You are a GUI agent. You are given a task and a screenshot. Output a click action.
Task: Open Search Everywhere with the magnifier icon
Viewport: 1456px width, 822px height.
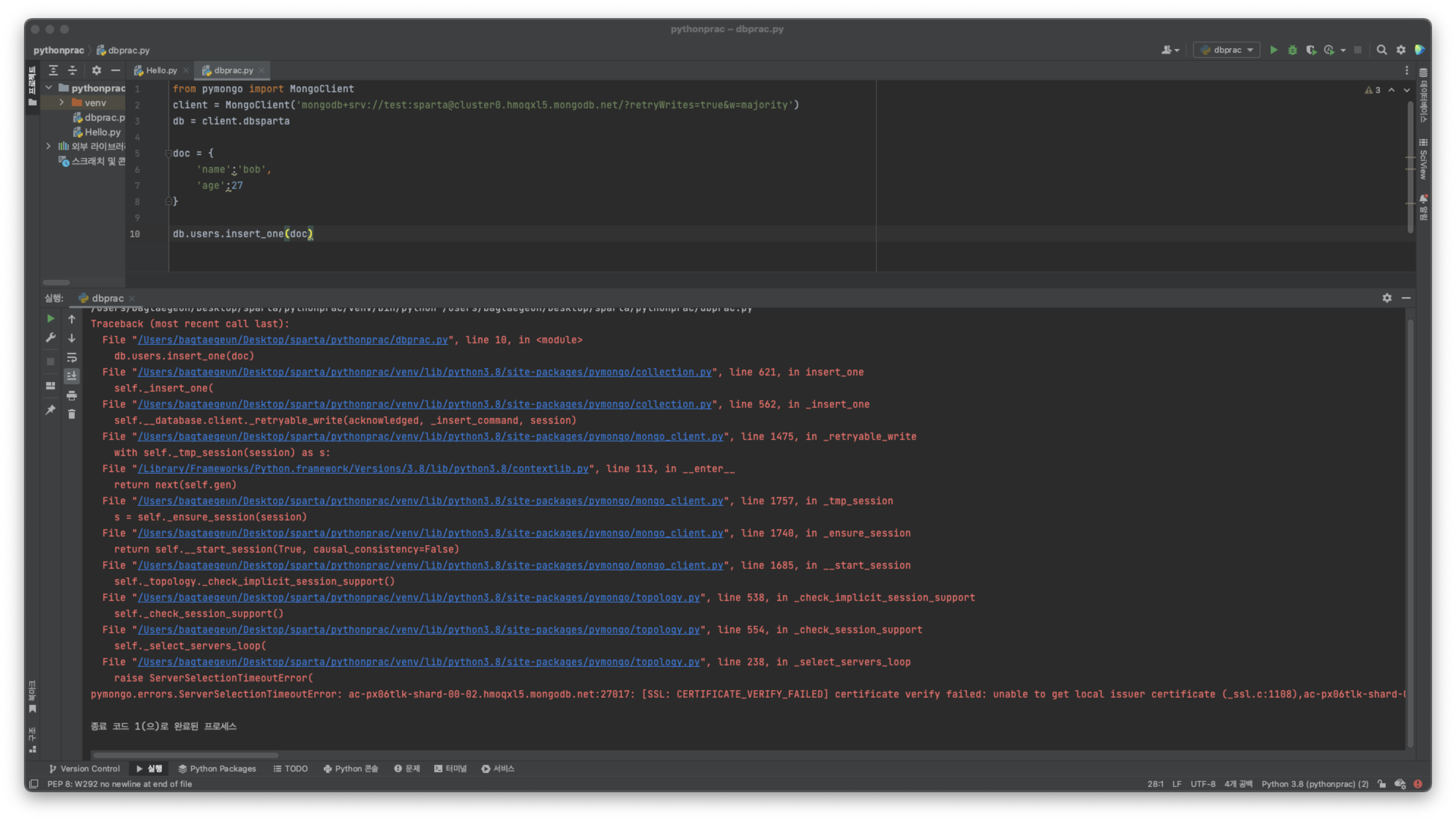click(1381, 50)
